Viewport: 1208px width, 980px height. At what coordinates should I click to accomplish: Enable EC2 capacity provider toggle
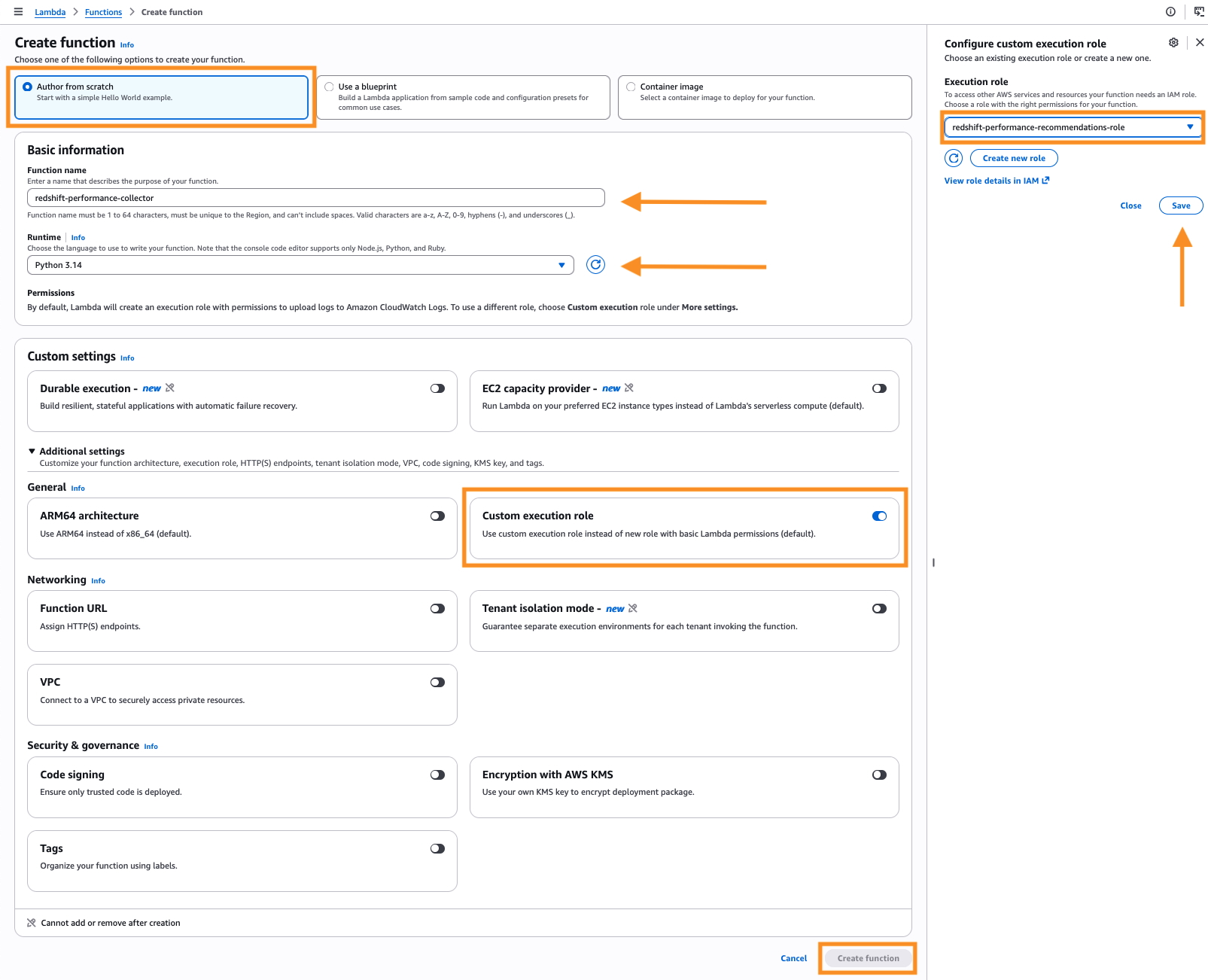tap(879, 388)
